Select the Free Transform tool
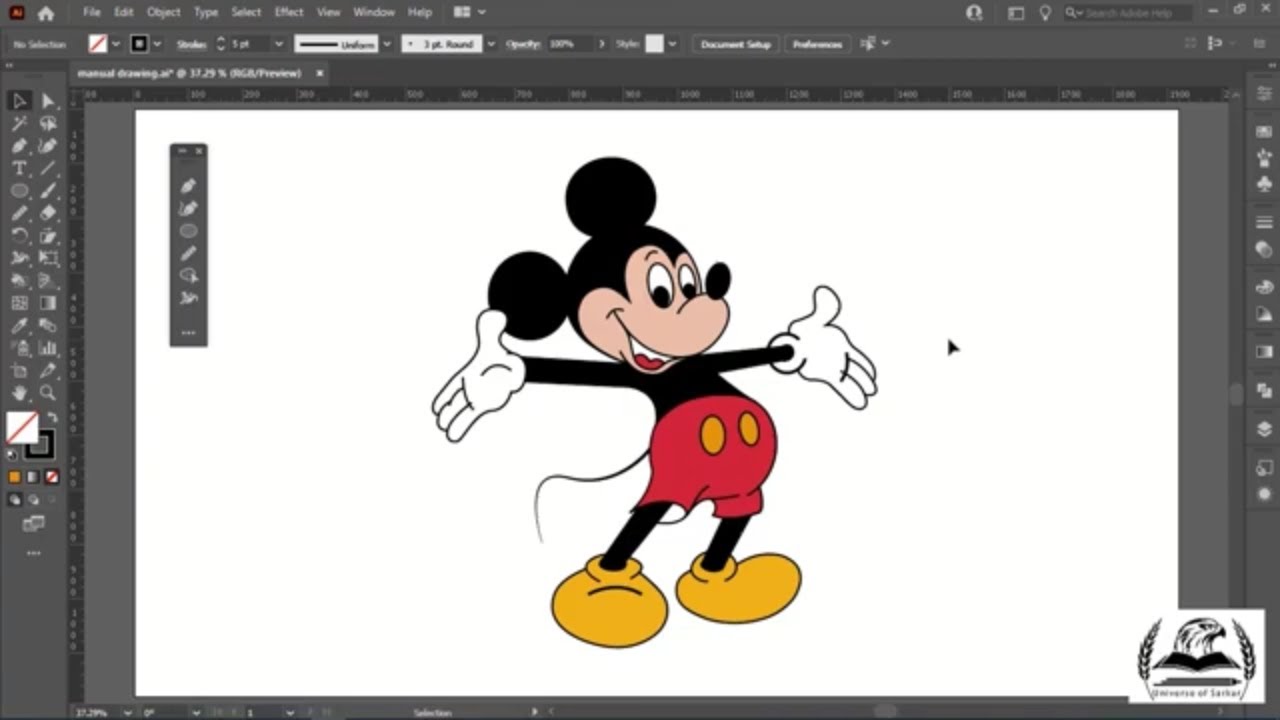This screenshot has height=720, width=1280. pyautogui.click(x=48, y=258)
